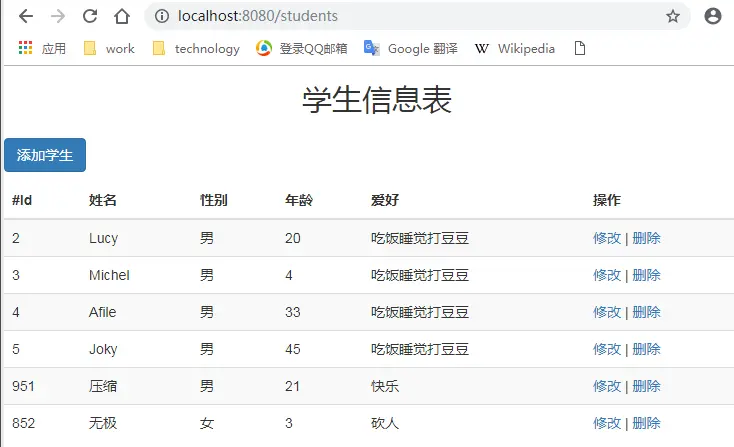
Task: Reload the students page
Action: [x=90, y=16]
